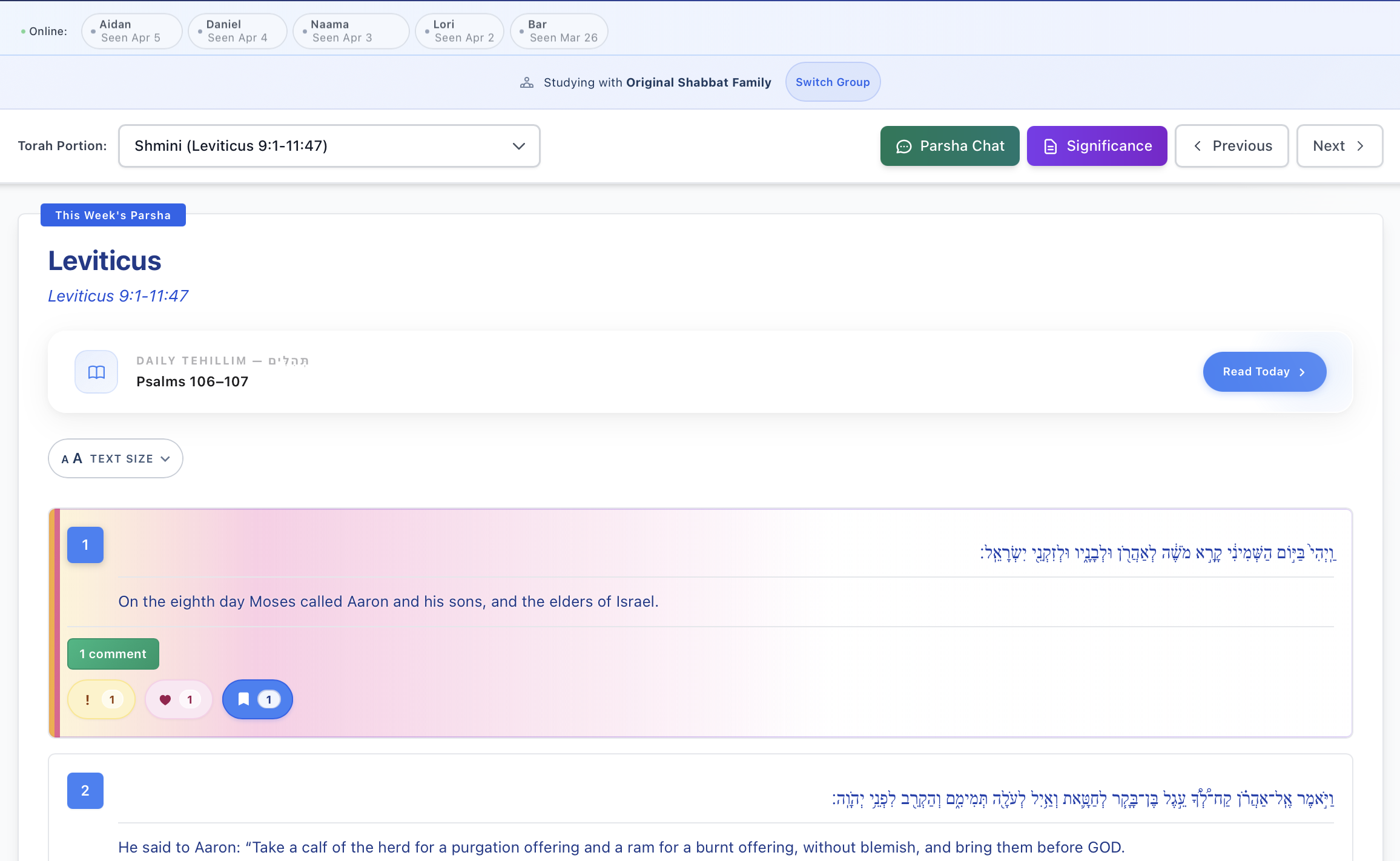The image size is (1400, 861).
Task: Click the Daily Tehillim open book icon
Action: (x=96, y=372)
